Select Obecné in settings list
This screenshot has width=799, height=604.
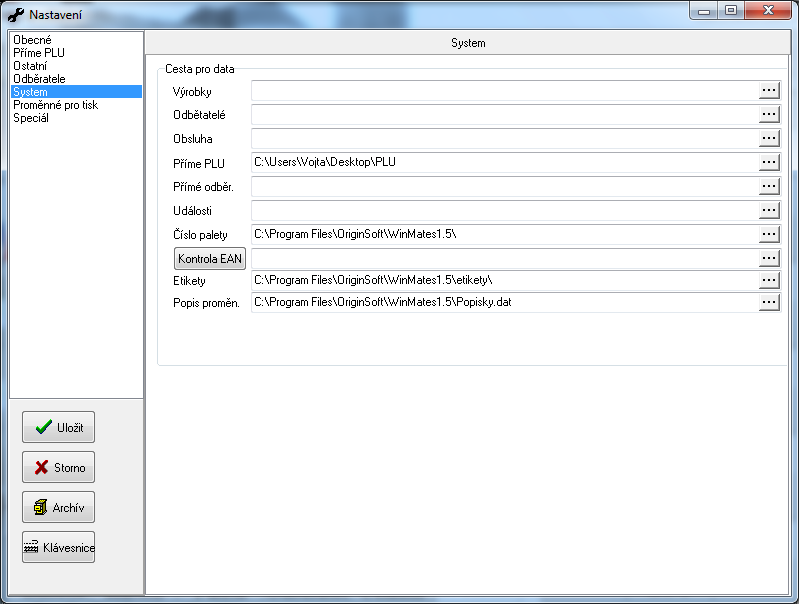click(x=32, y=40)
